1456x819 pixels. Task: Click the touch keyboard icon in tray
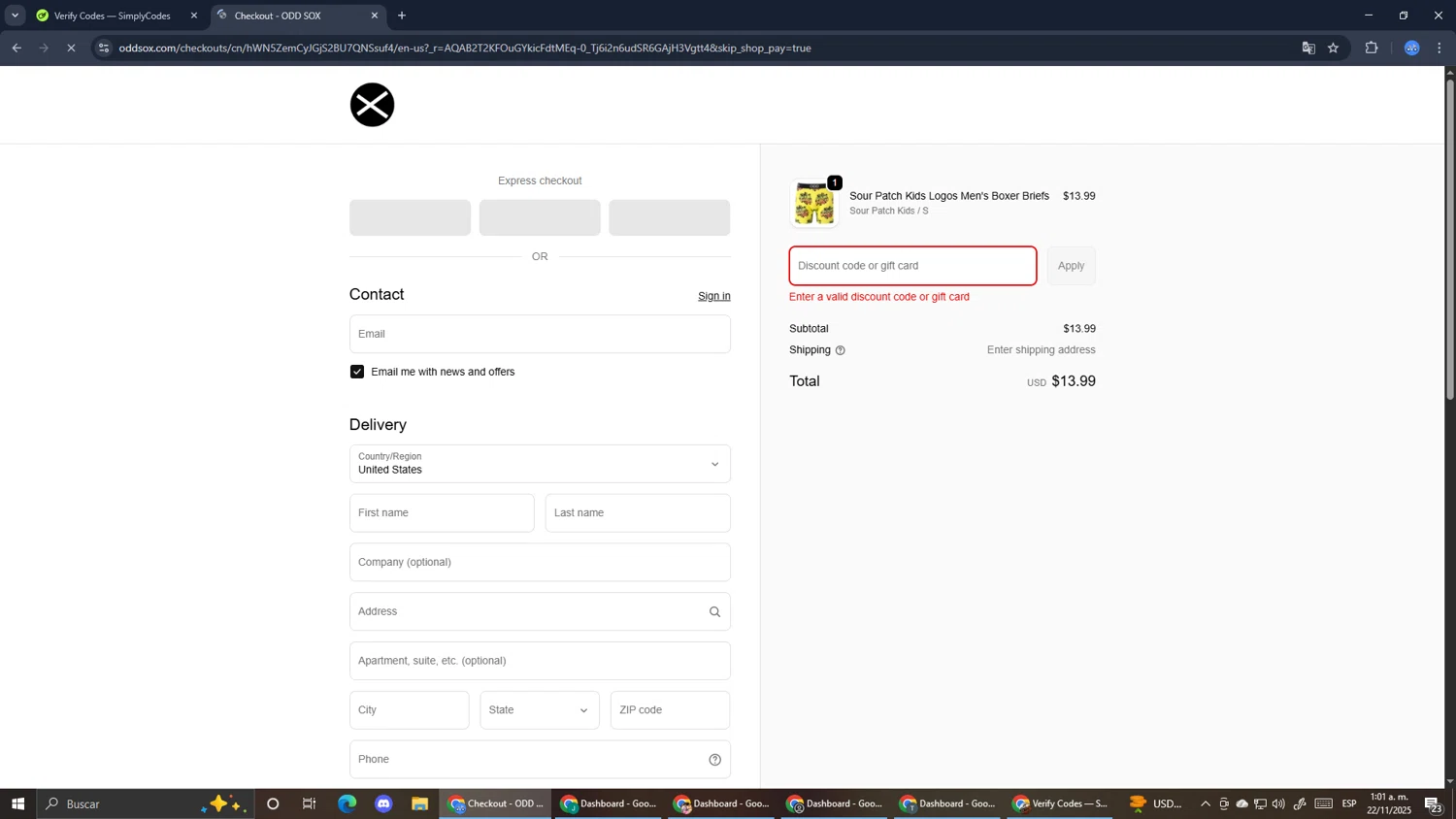click(1324, 803)
